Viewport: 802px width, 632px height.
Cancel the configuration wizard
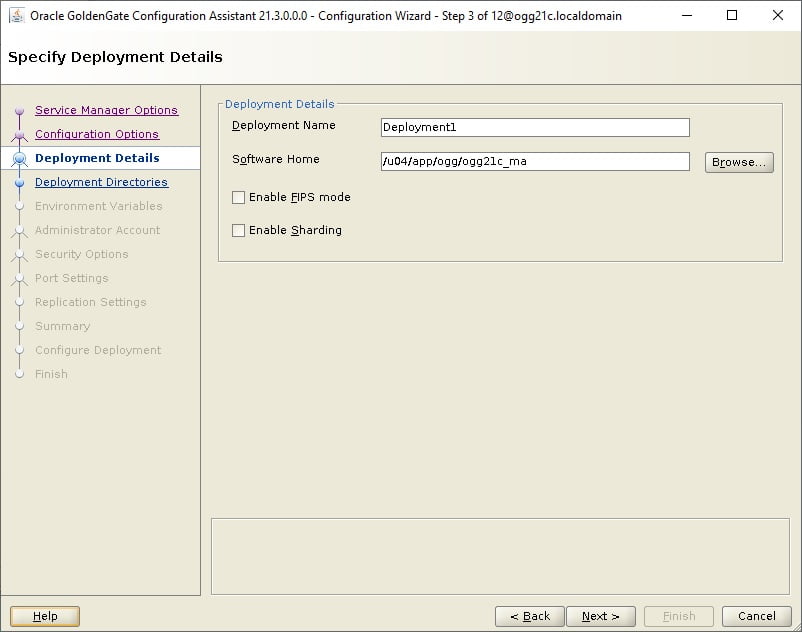[757, 616]
